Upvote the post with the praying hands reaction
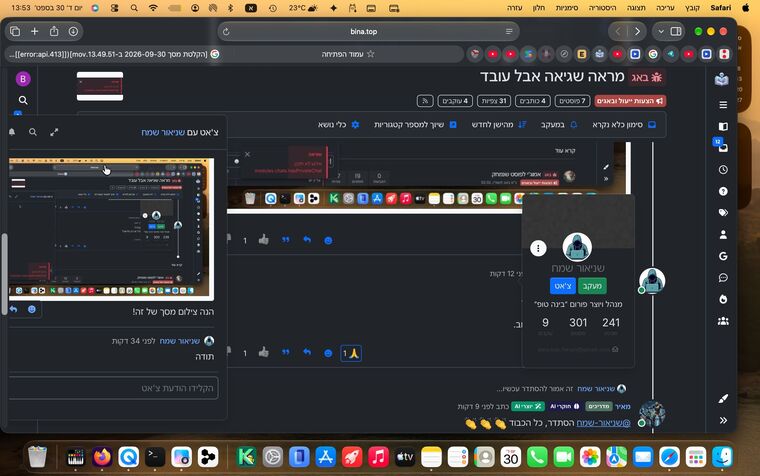 tap(264, 352)
